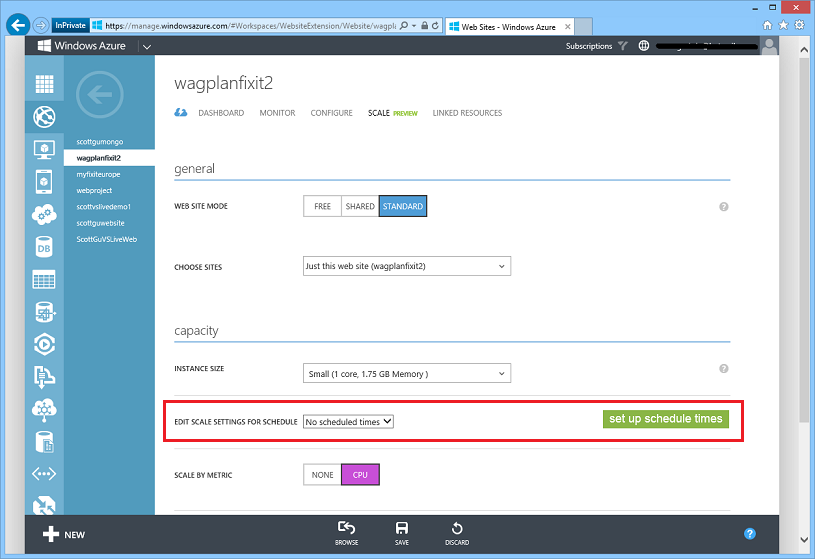This screenshot has width=815, height=559.
Task: Click help icon next to Instance Size
Action: (x=724, y=369)
